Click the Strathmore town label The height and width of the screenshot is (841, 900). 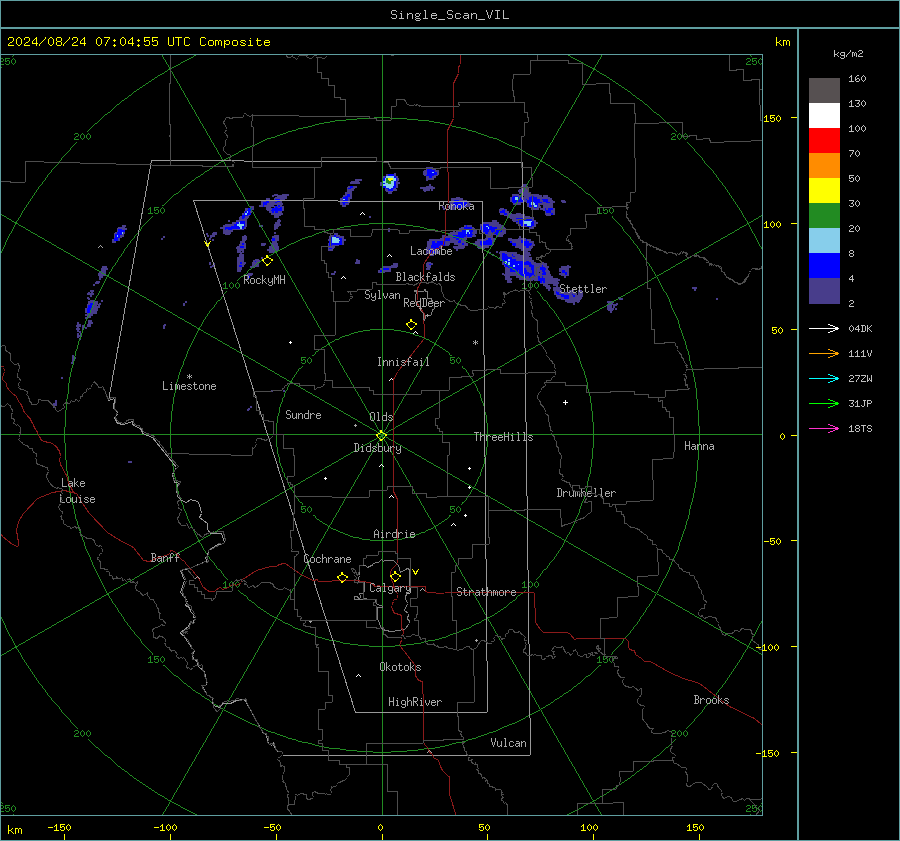point(486,592)
